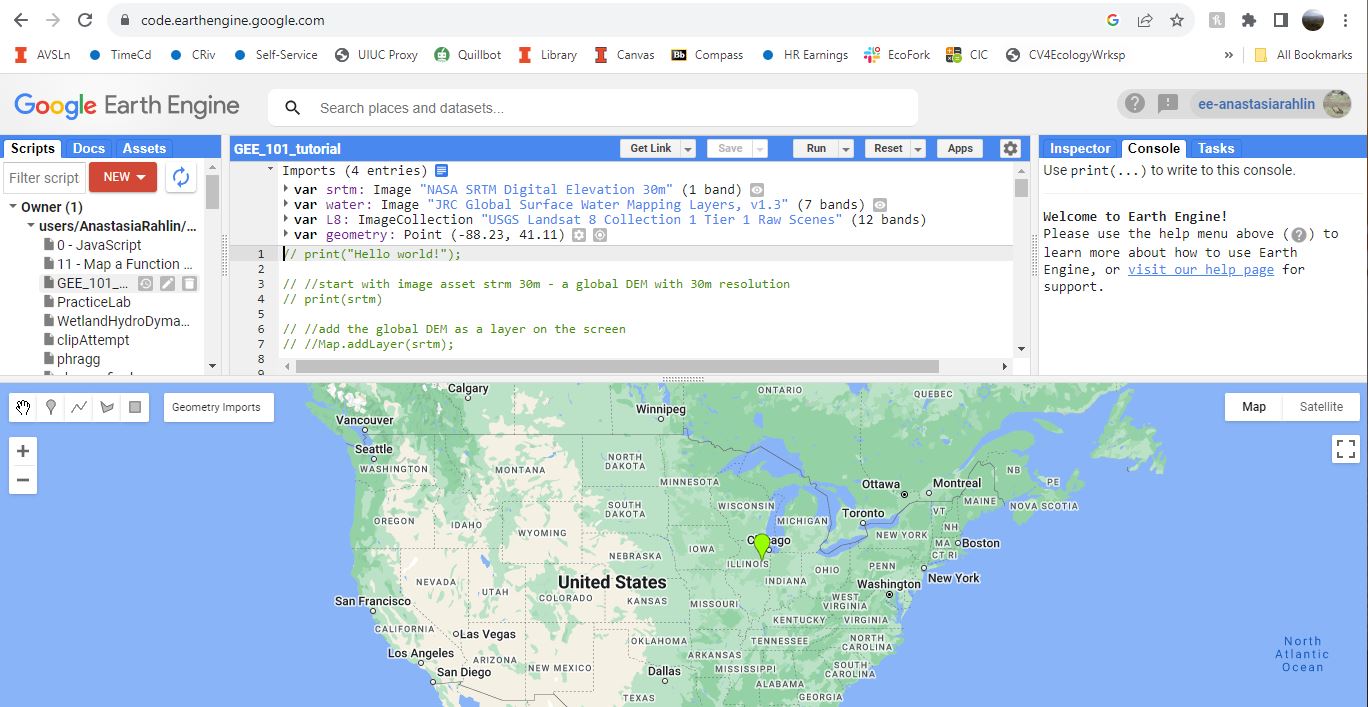Select the Draw a line tool

[79, 407]
